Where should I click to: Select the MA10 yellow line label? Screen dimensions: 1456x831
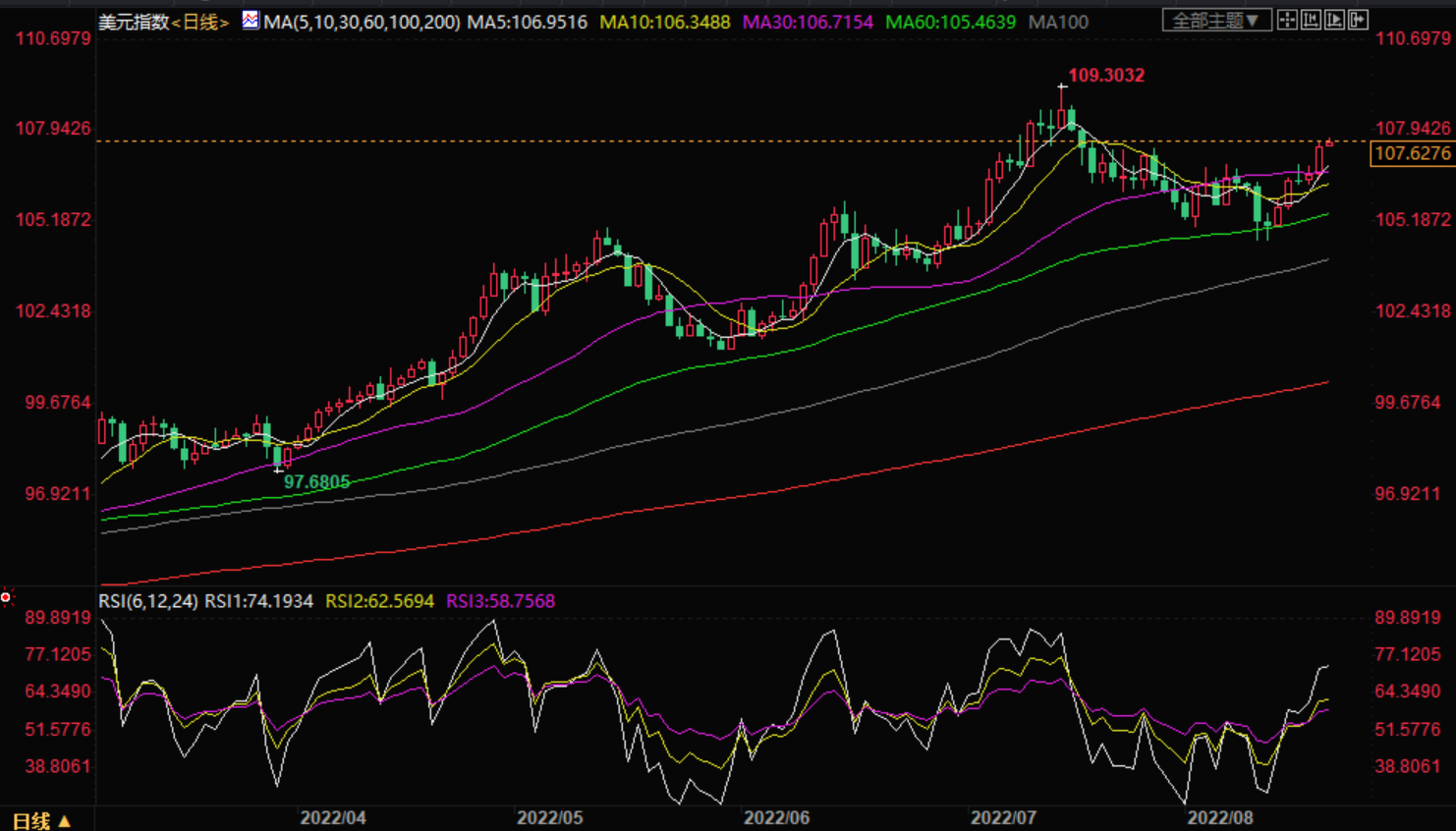click(x=665, y=22)
